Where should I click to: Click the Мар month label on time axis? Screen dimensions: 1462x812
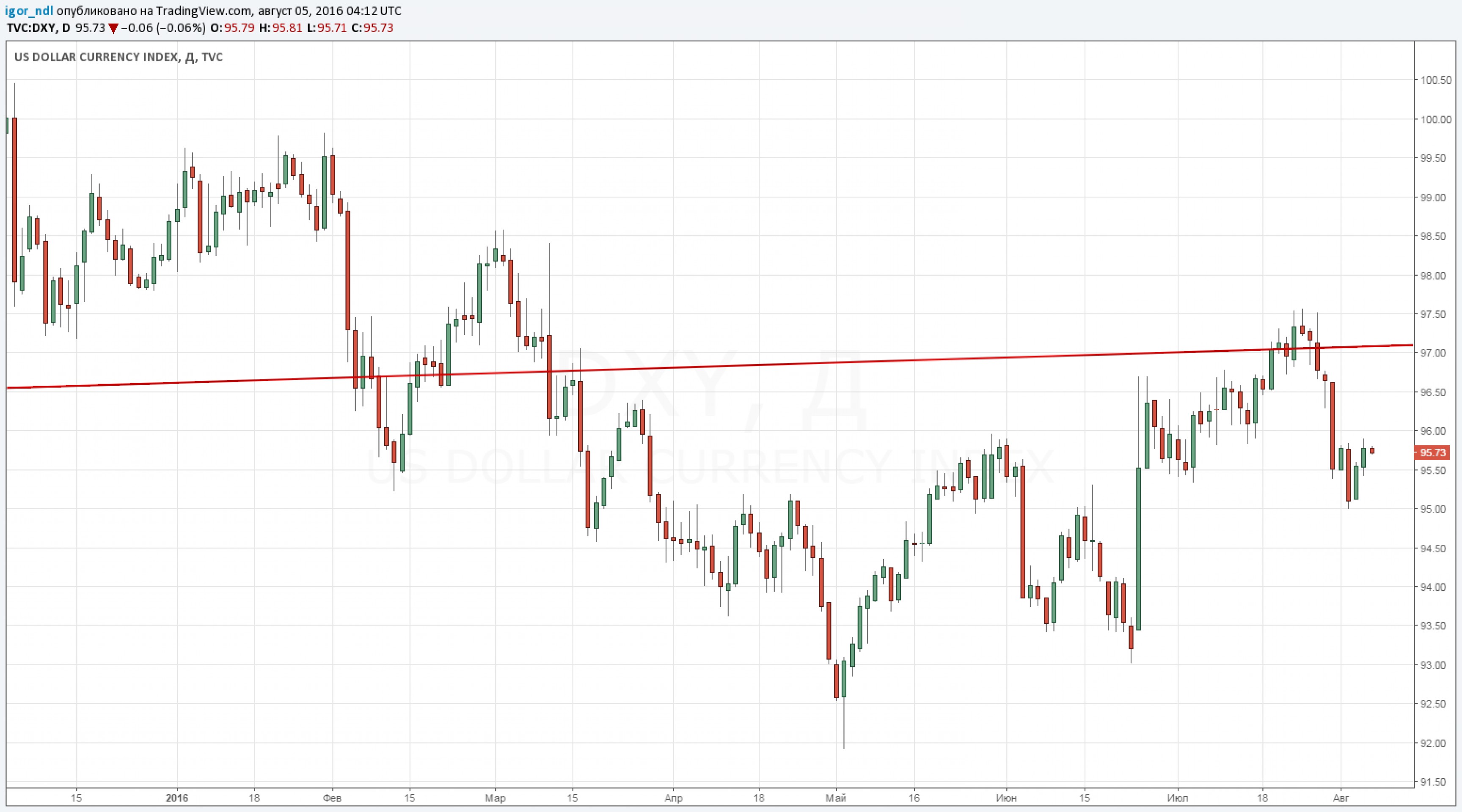(x=495, y=798)
